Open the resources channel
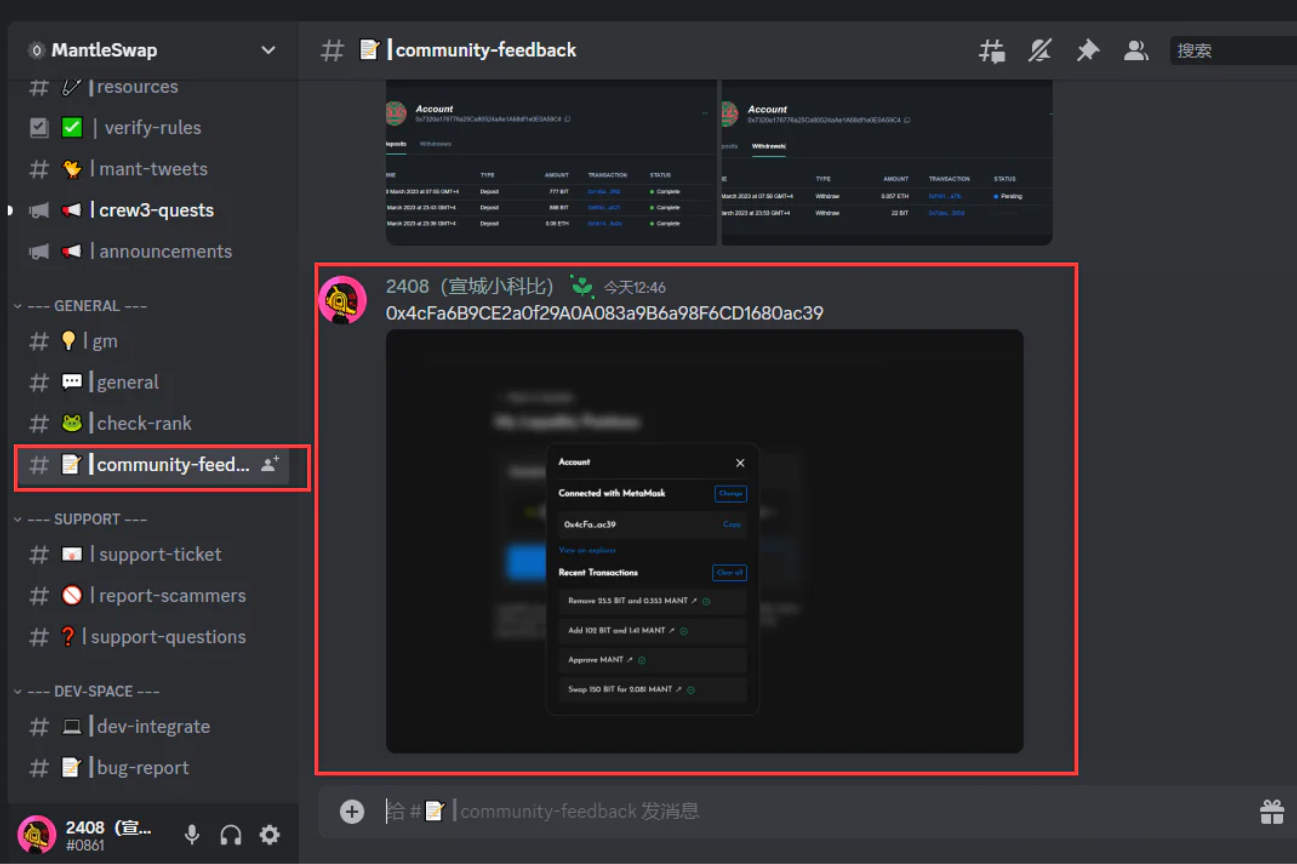This screenshot has width=1297, height=864. pos(153,87)
